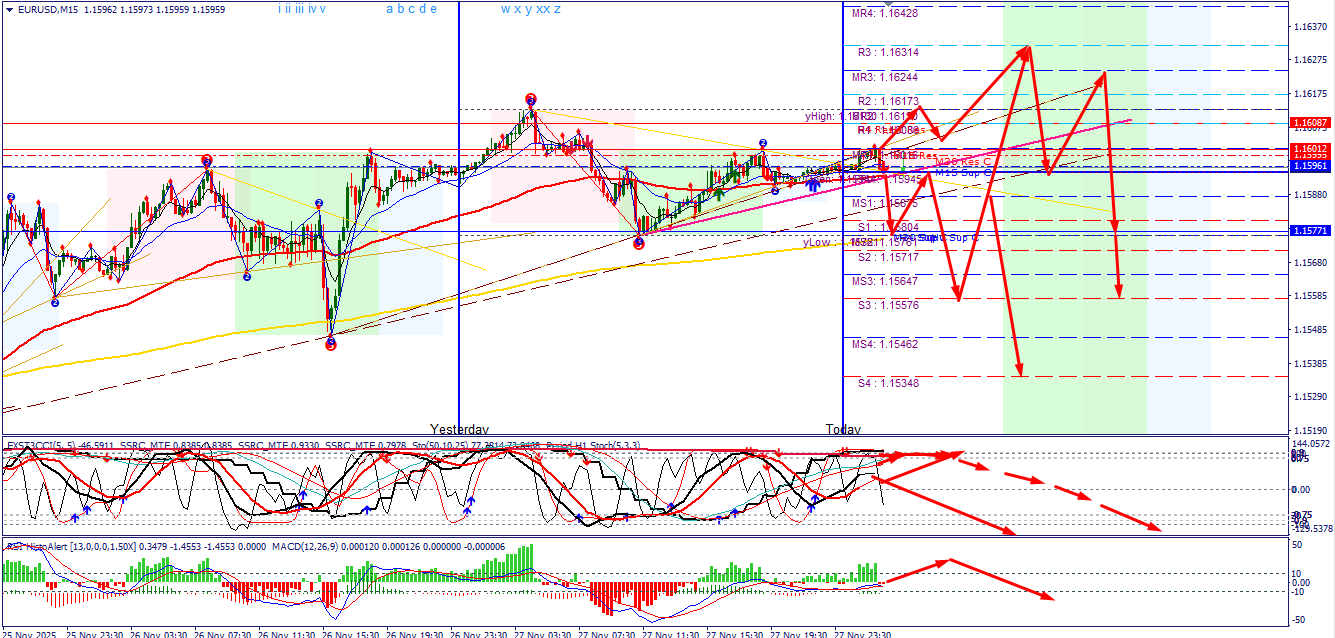Click the MR3: 1.16244 pivot label
The width and height of the screenshot is (1335, 638).
[x=885, y=77]
